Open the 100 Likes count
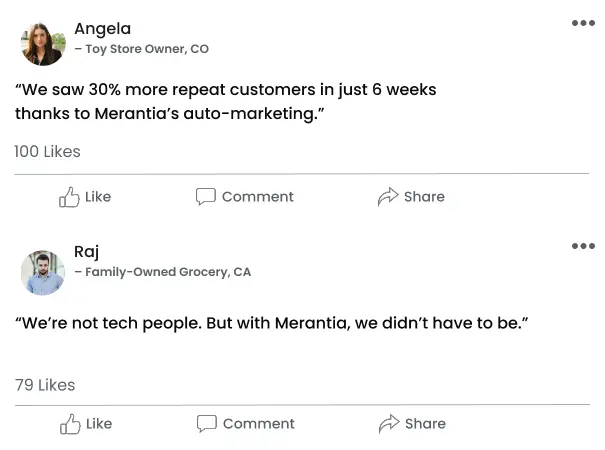The image size is (605, 450). tap(47, 152)
